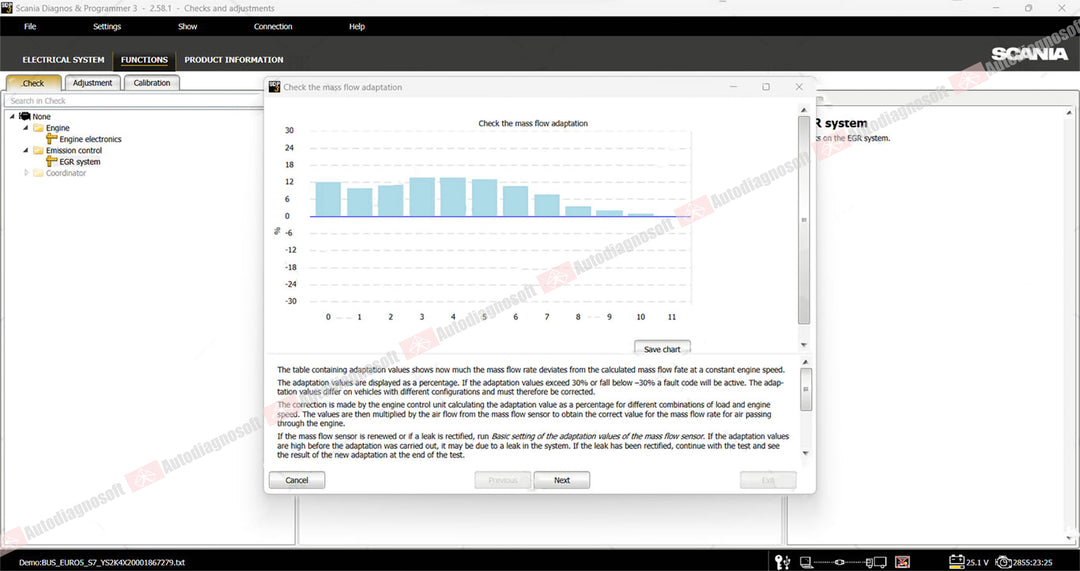Click the battery voltage icon
The image size is (1080, 571).
click(x=957, y=561)
